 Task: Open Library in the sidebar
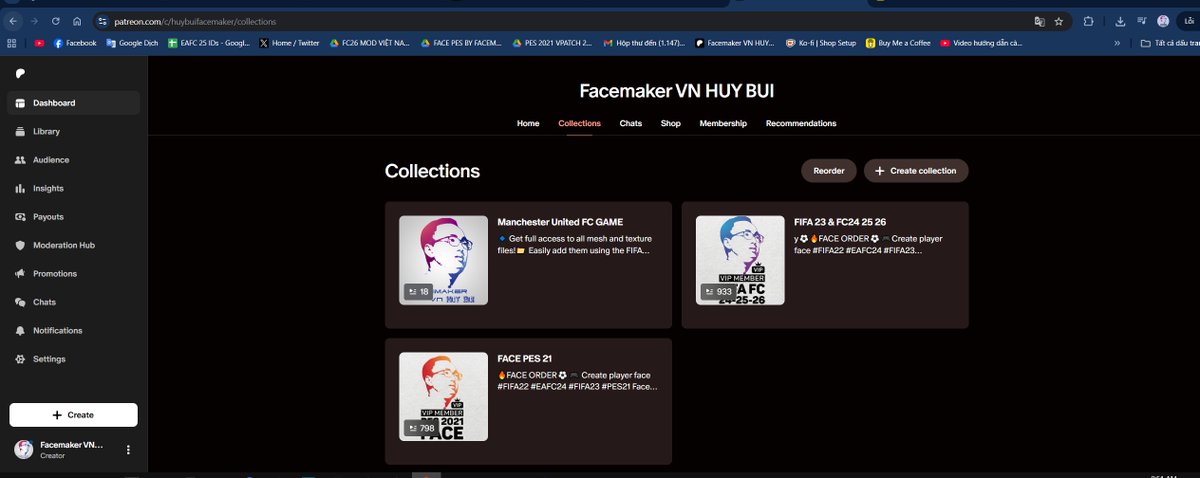click(73, 131)
